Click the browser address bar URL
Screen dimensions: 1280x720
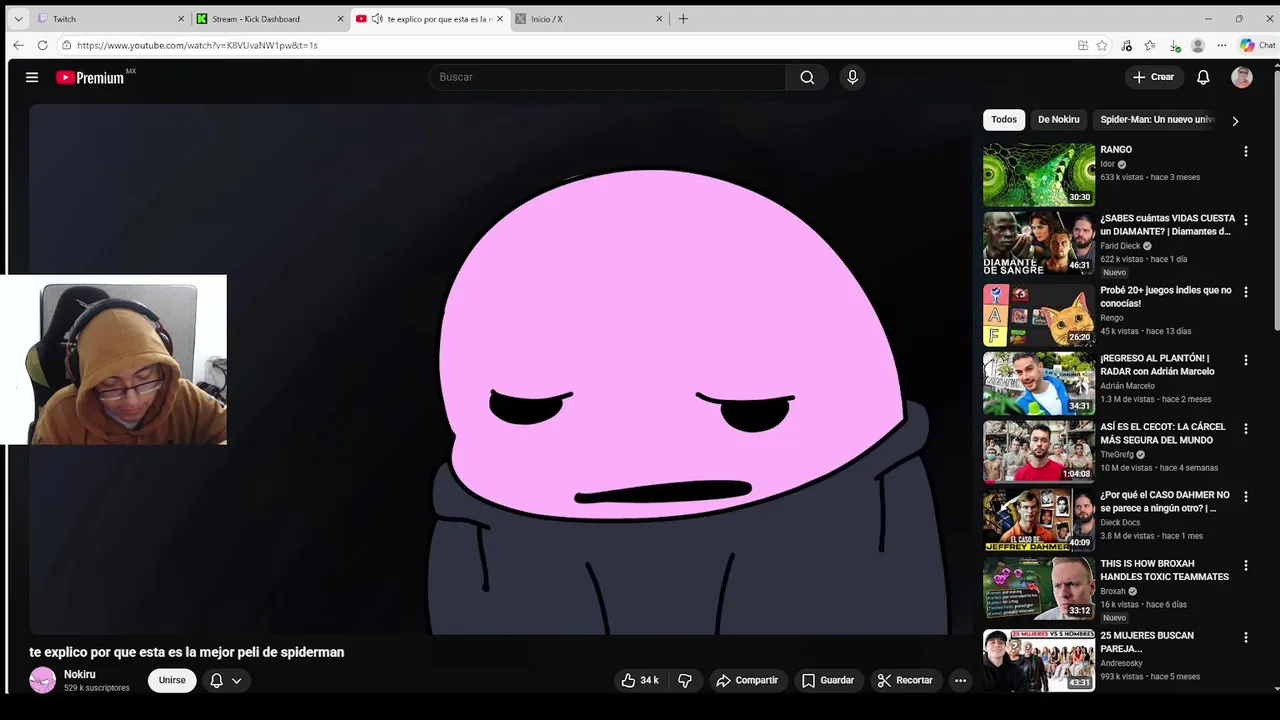197,45
